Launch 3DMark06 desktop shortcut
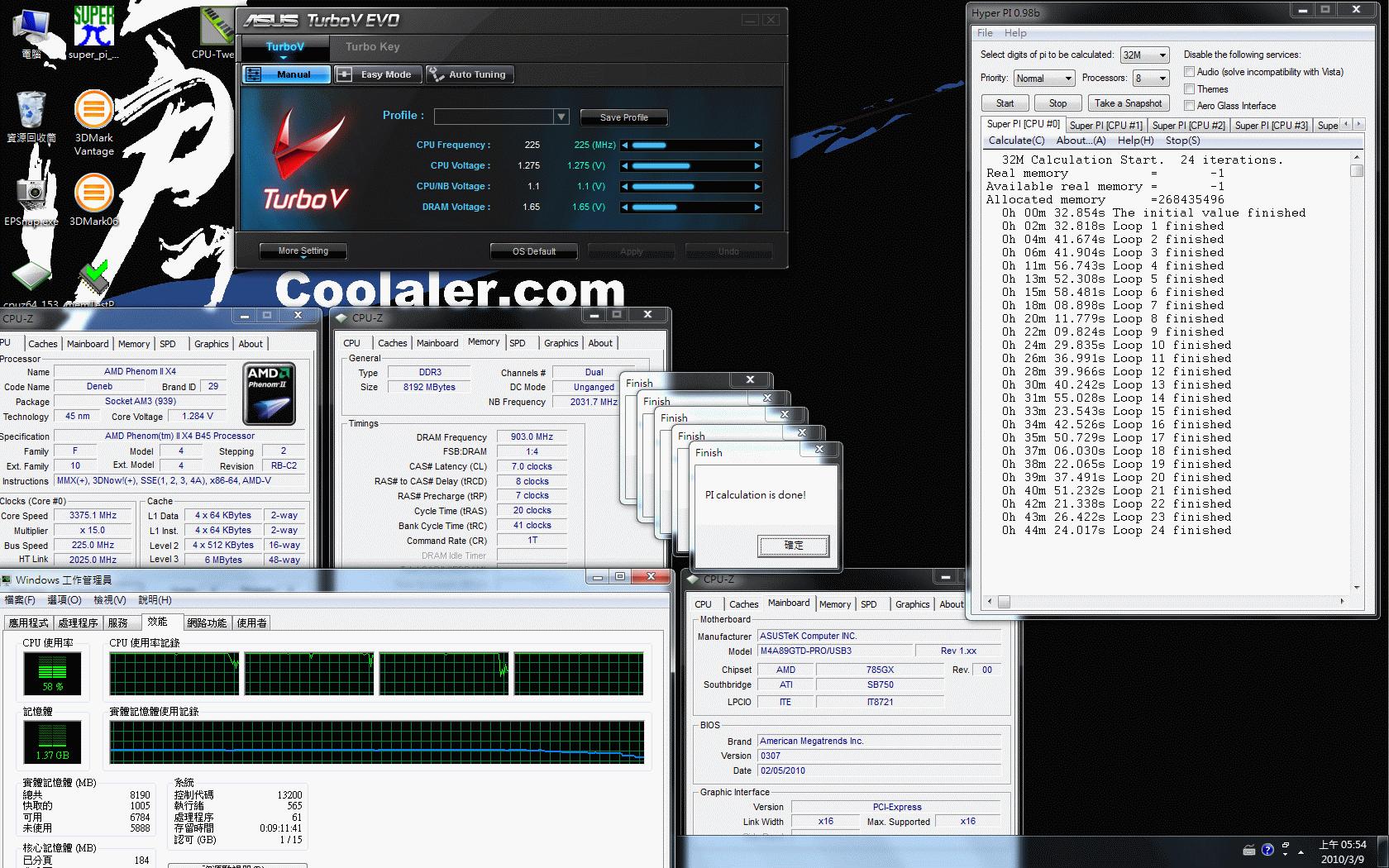The width and height of the screenshot is (1389, 868). [x=93, y=198]
